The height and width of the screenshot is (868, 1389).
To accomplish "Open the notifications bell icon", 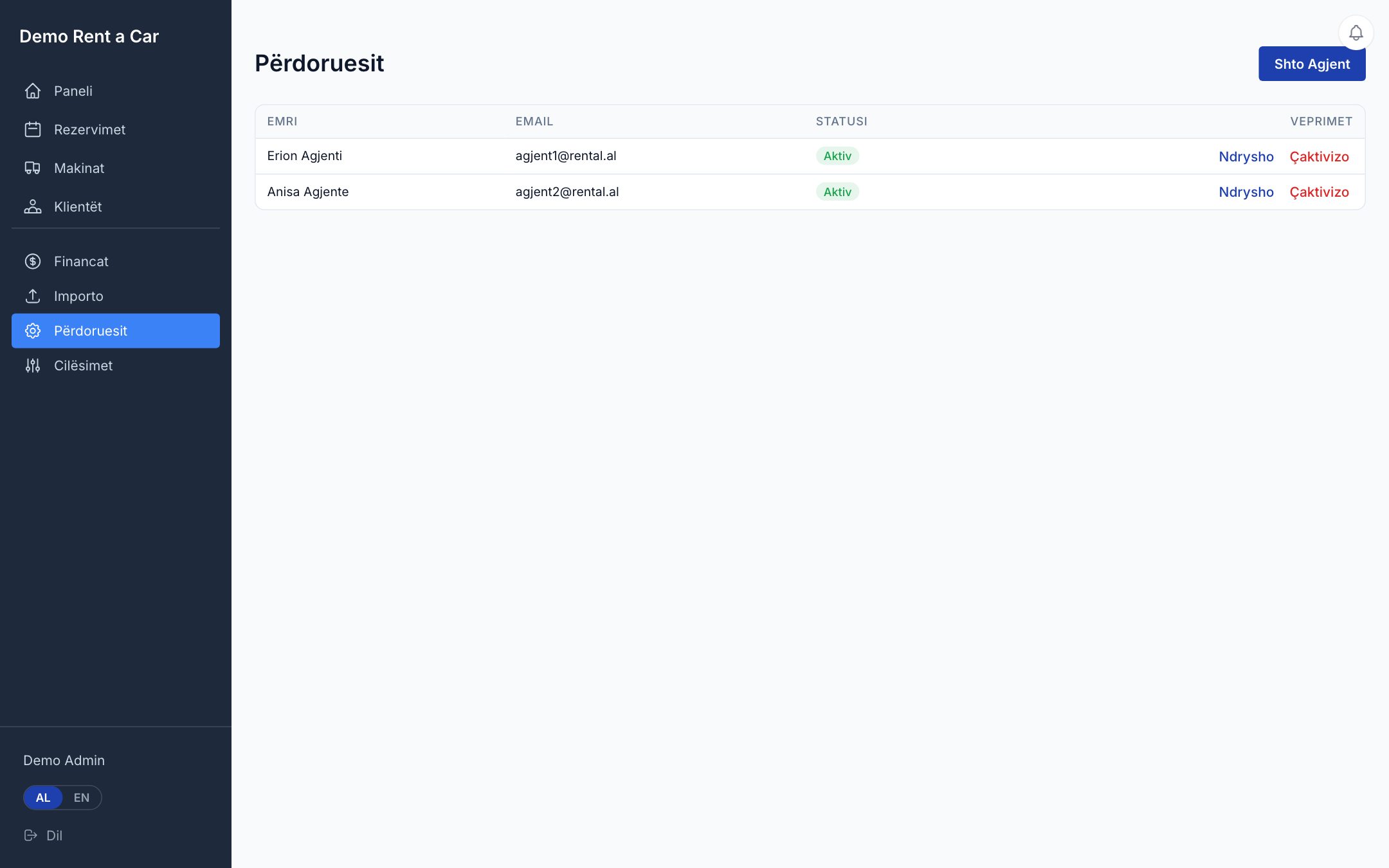I will pyautogui.click(x=1356, y=33).
